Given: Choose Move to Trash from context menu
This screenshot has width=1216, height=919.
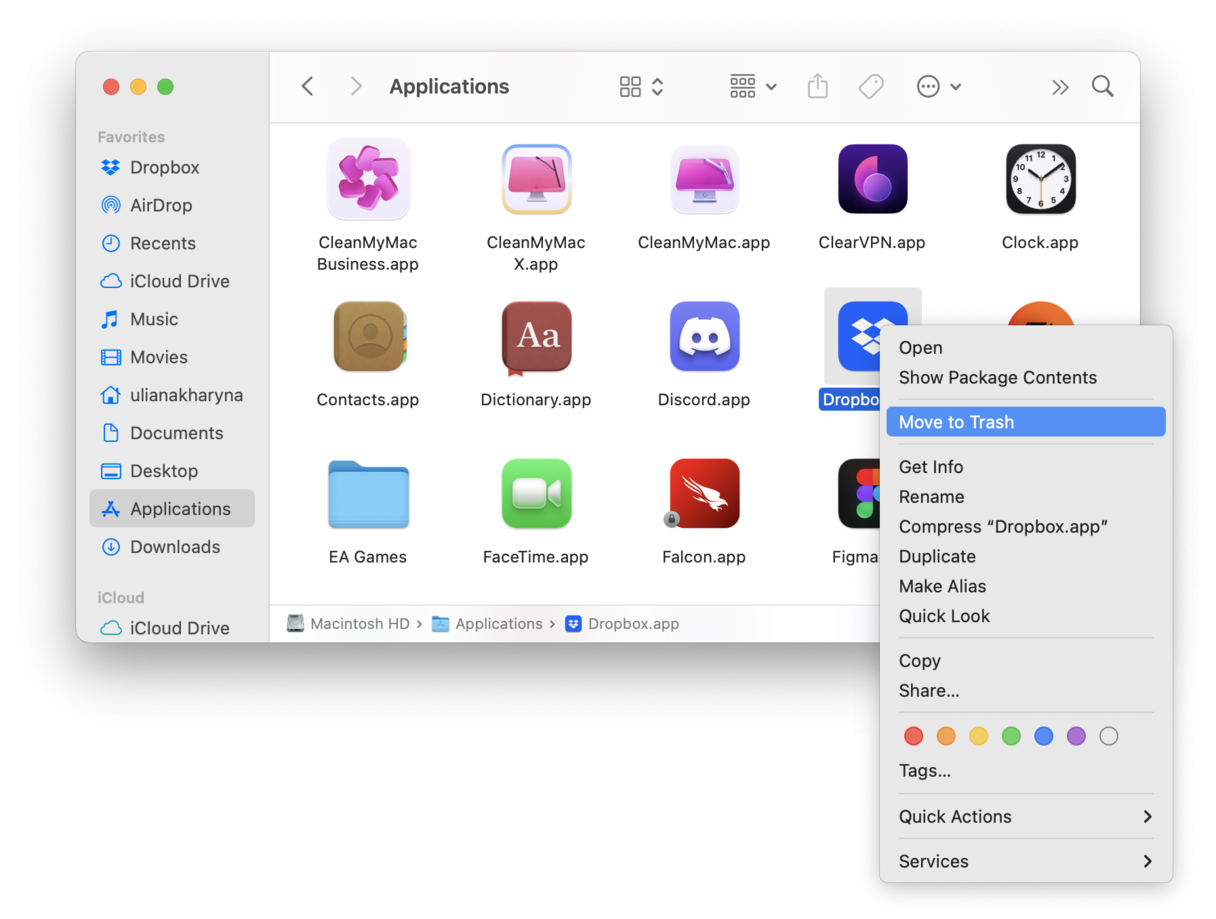Looking at the screenshot, I should 956,421.
